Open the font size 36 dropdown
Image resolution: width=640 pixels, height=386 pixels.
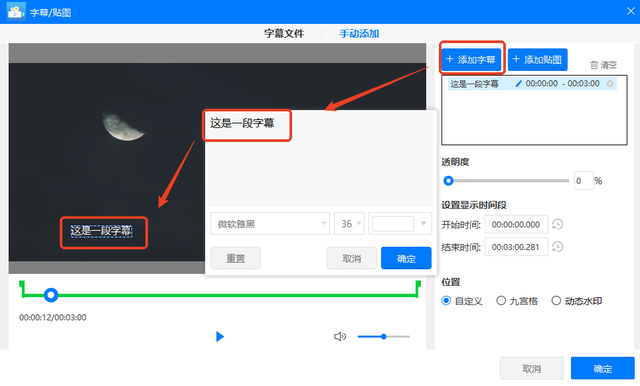[x=349, y=224]
